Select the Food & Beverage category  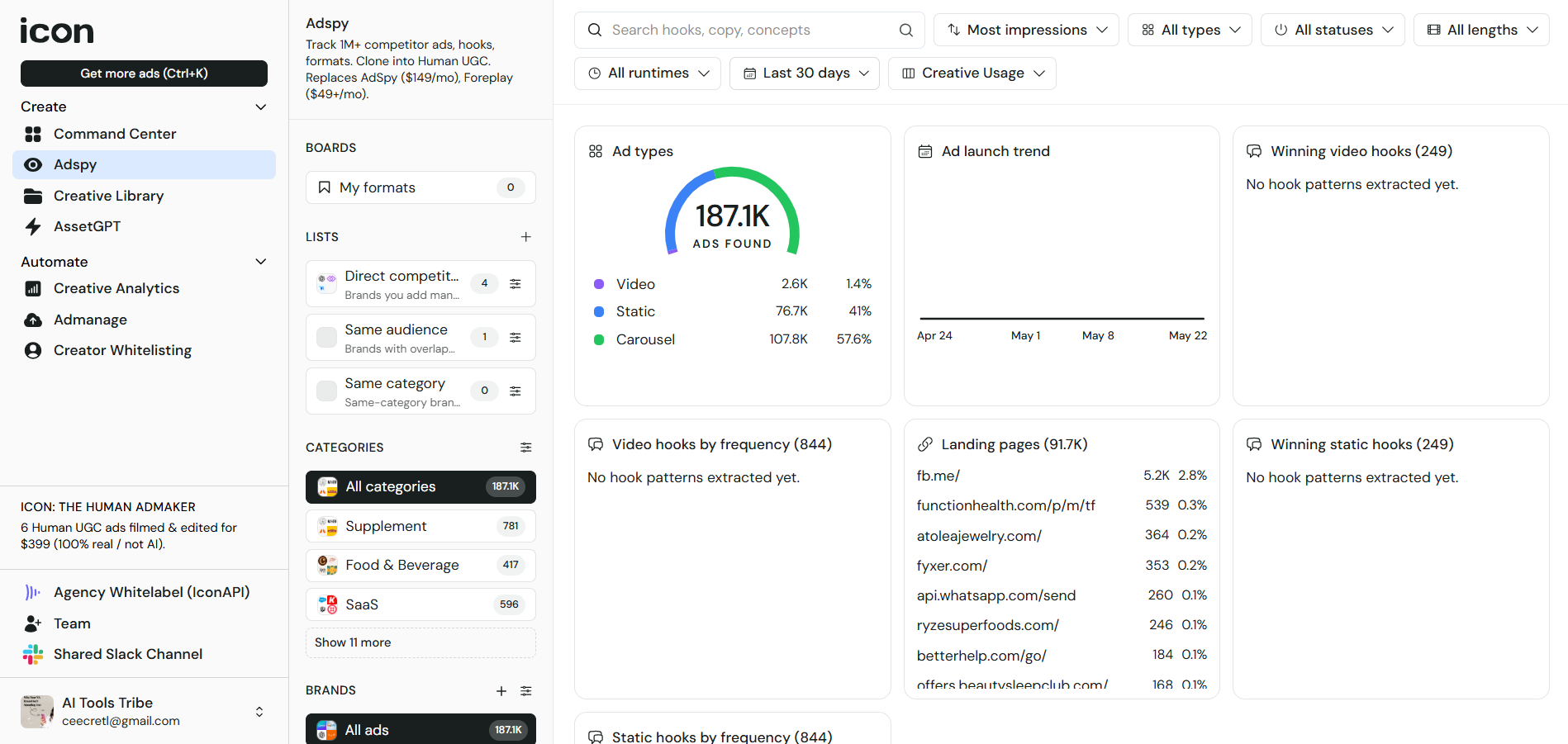click(x=421, y=566)
